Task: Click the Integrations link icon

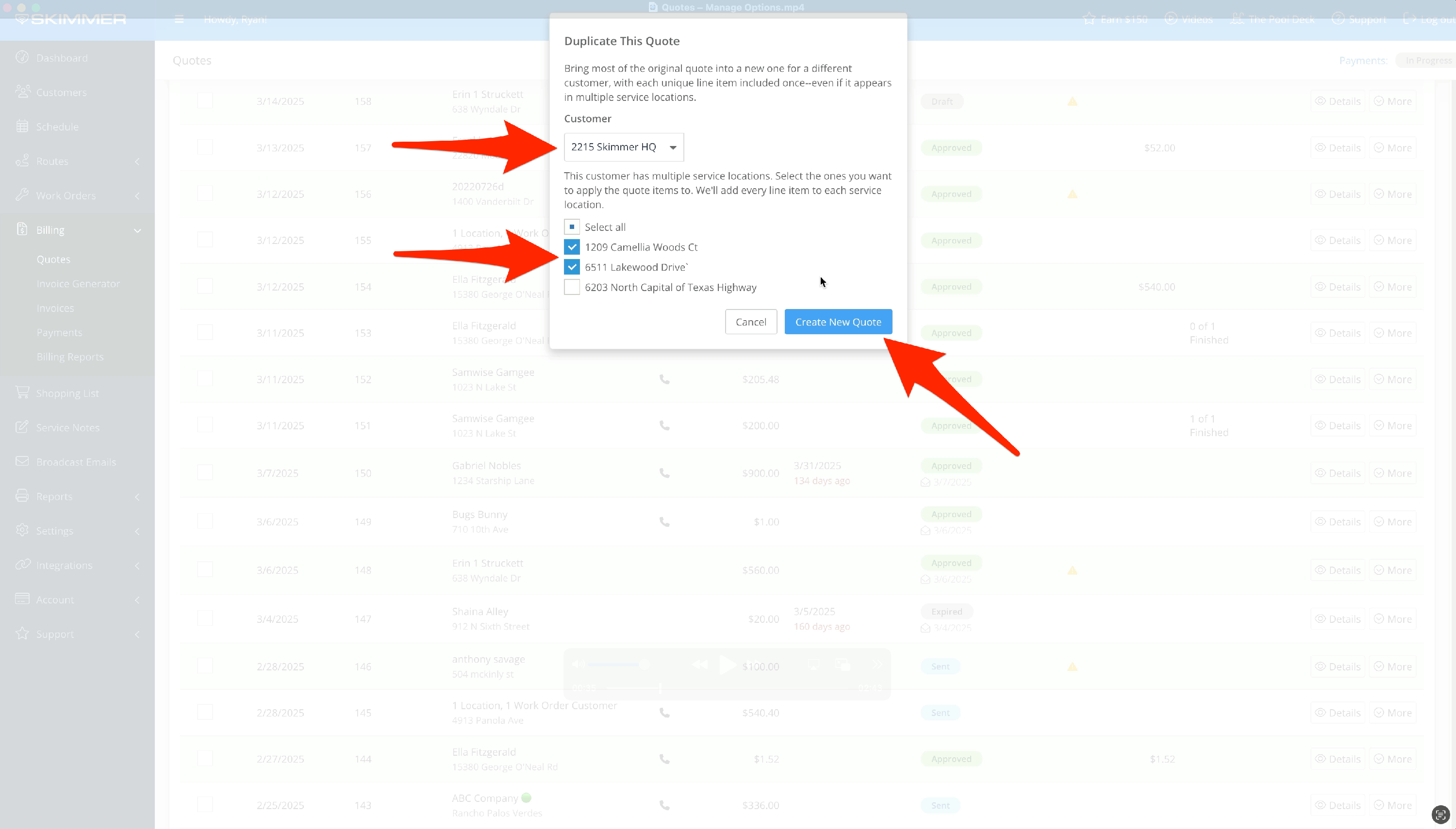Action: click(x=22, y=564)
